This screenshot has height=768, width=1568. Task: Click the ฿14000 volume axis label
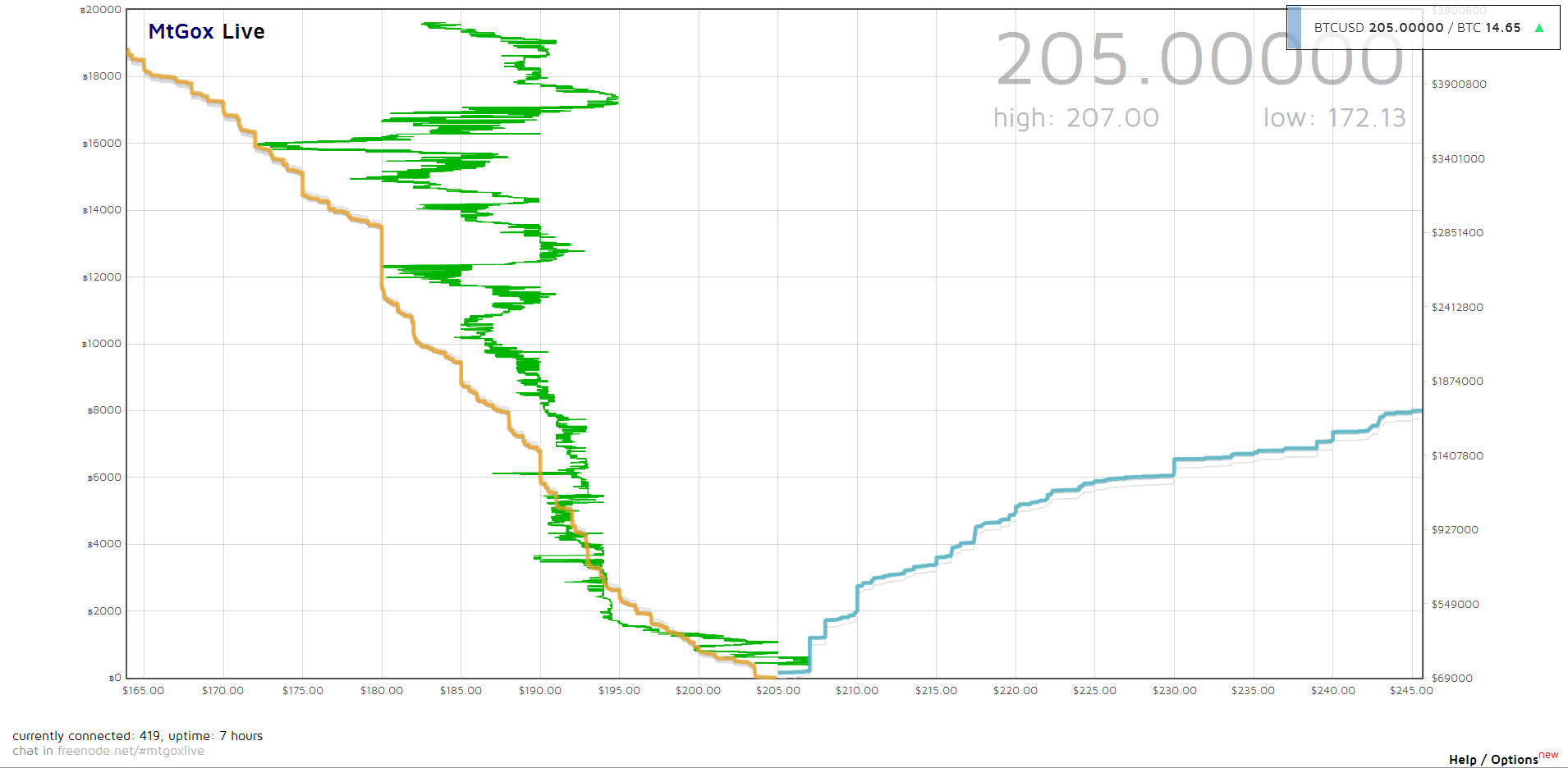(x=102, y=210)
